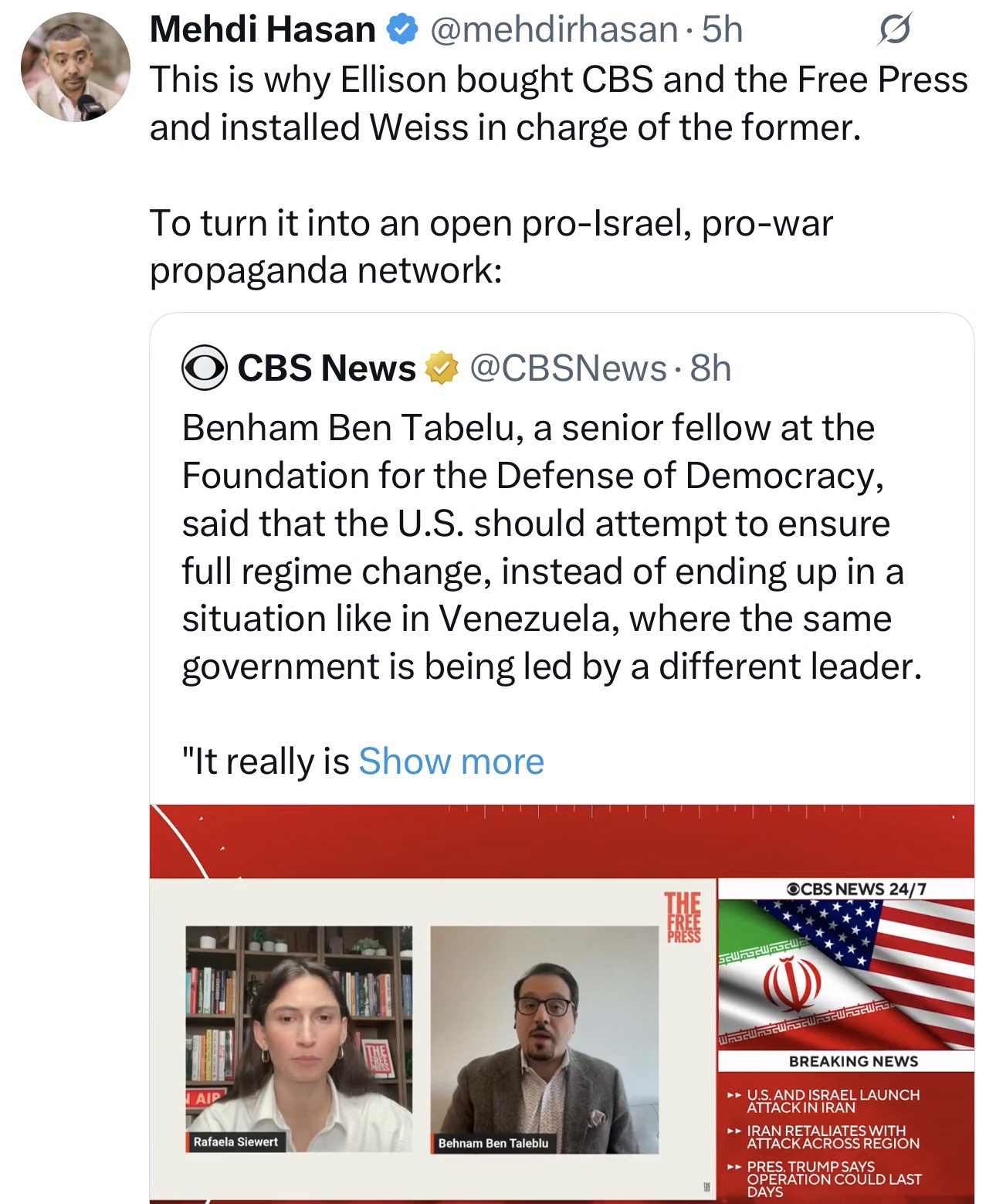Viewport: 996px width, 1204px height.
Task: Open the Mehdi Hasan display name
Action: tap(263, 29)
